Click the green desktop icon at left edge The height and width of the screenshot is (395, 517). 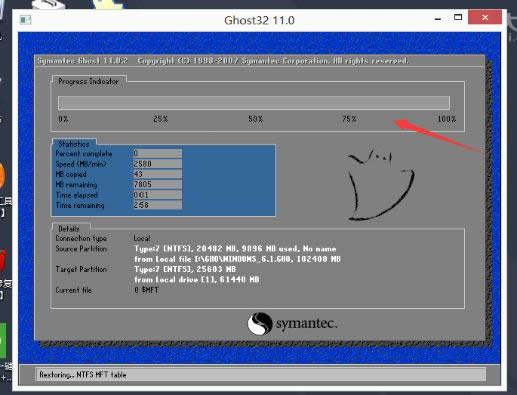pyautogui.click(x=3, y=340)
